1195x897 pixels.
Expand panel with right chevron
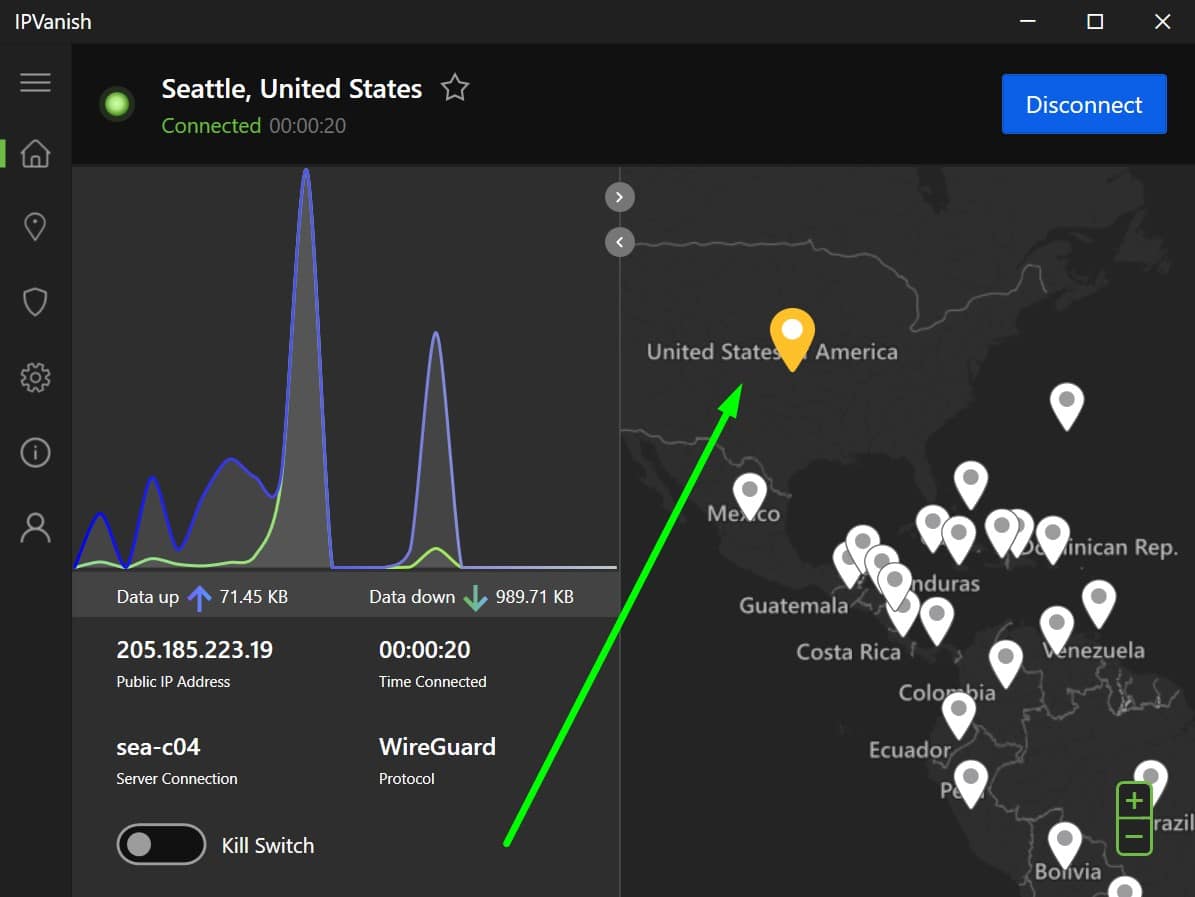(x=620, y=197)
